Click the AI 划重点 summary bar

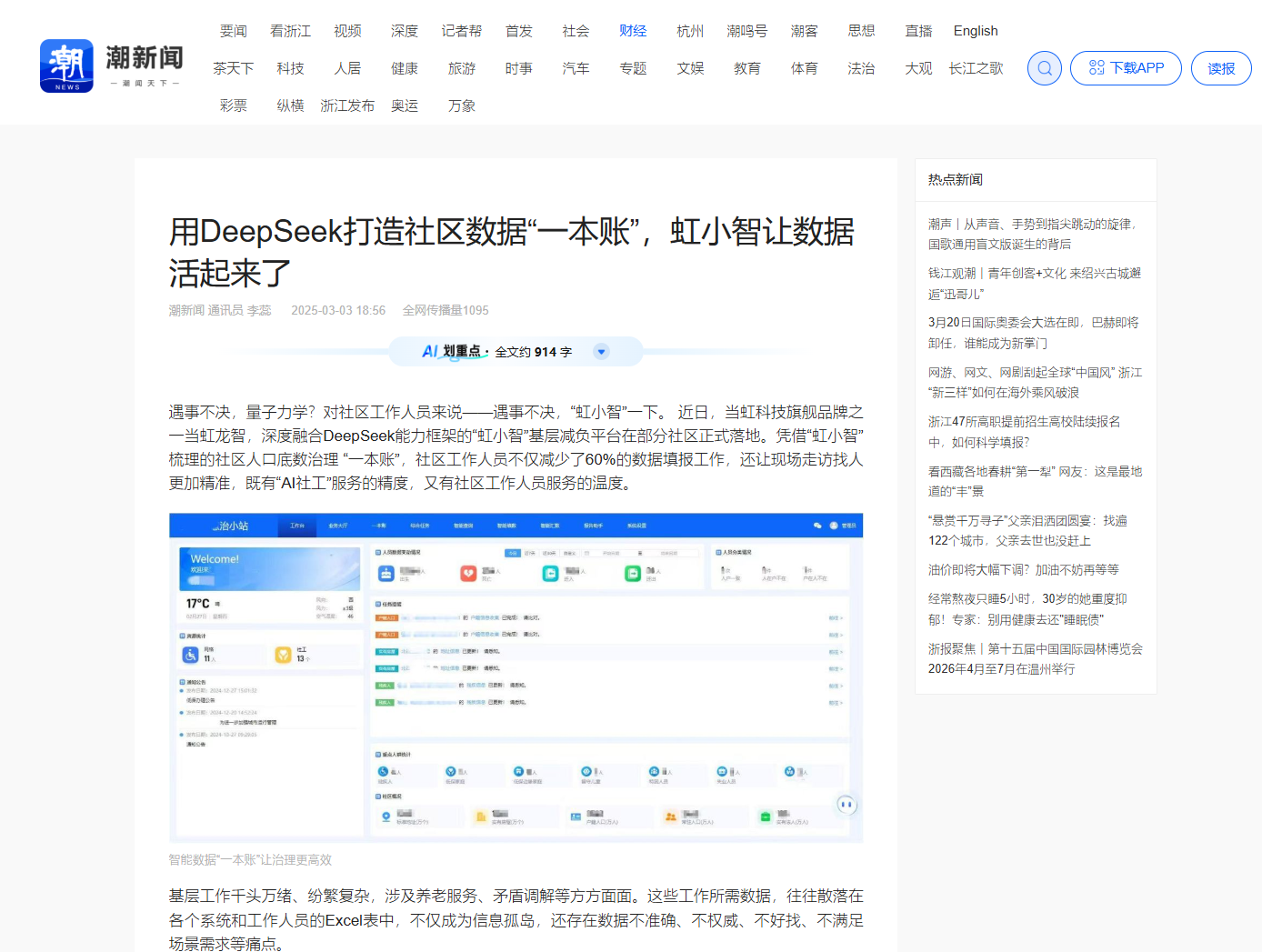click(496, 352)
